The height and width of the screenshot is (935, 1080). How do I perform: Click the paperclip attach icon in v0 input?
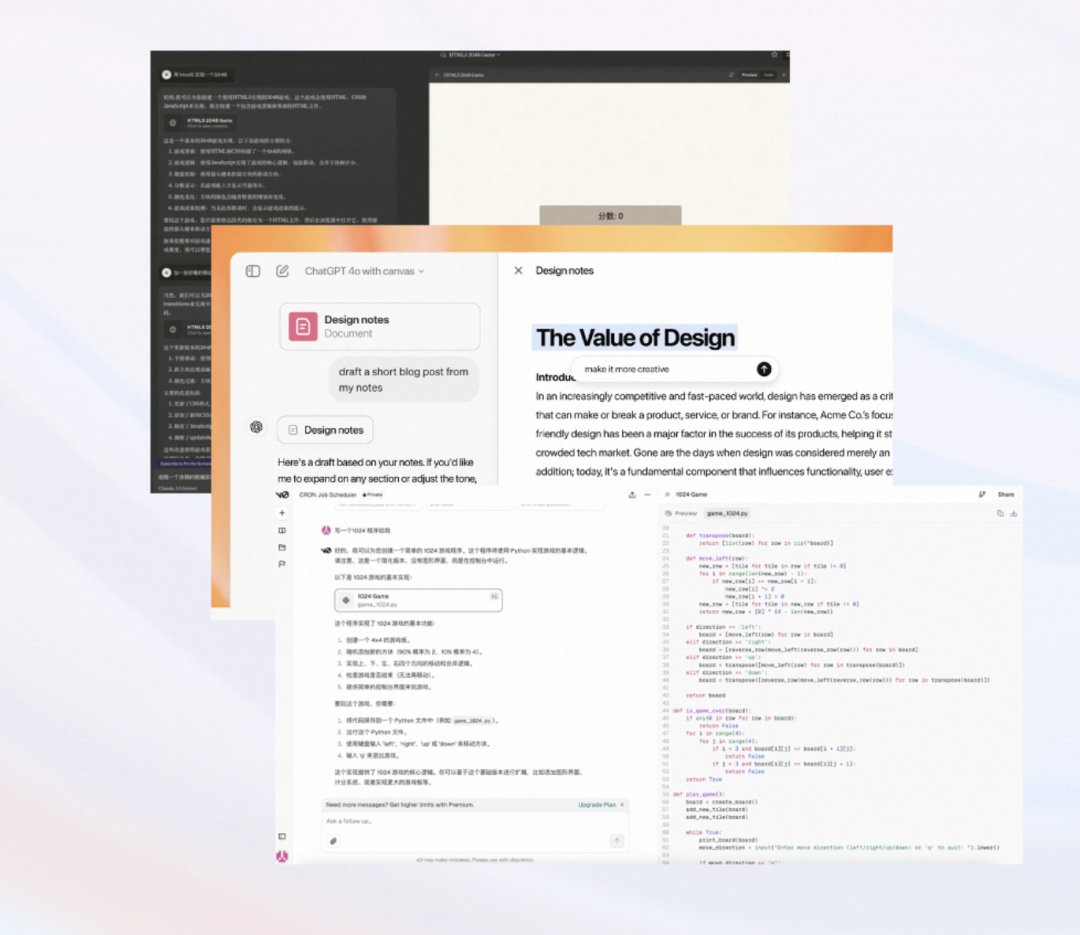pyautogui.click(x=333, y=841)
